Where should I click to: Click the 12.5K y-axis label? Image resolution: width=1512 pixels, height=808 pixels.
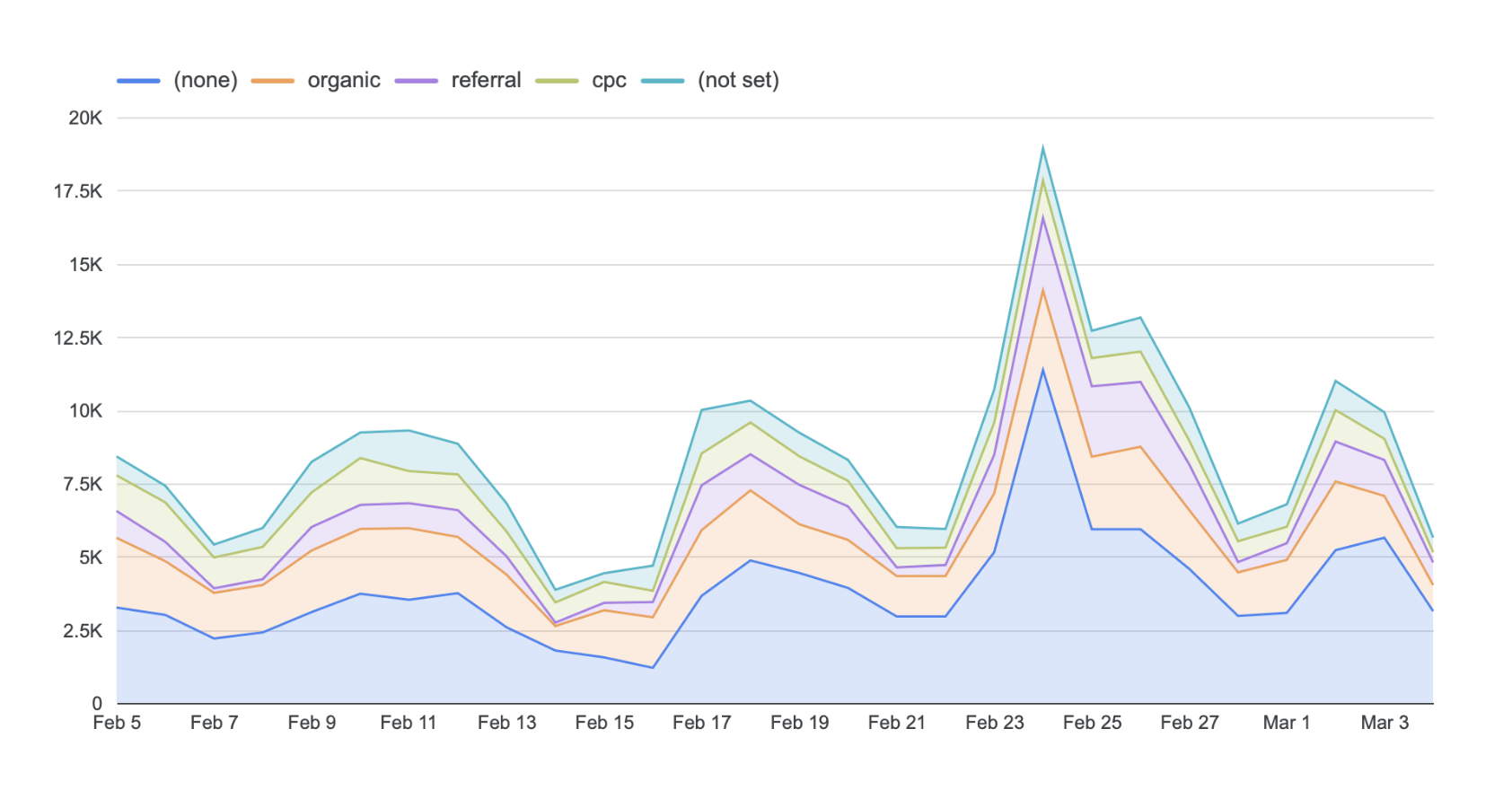click(78, 338)
